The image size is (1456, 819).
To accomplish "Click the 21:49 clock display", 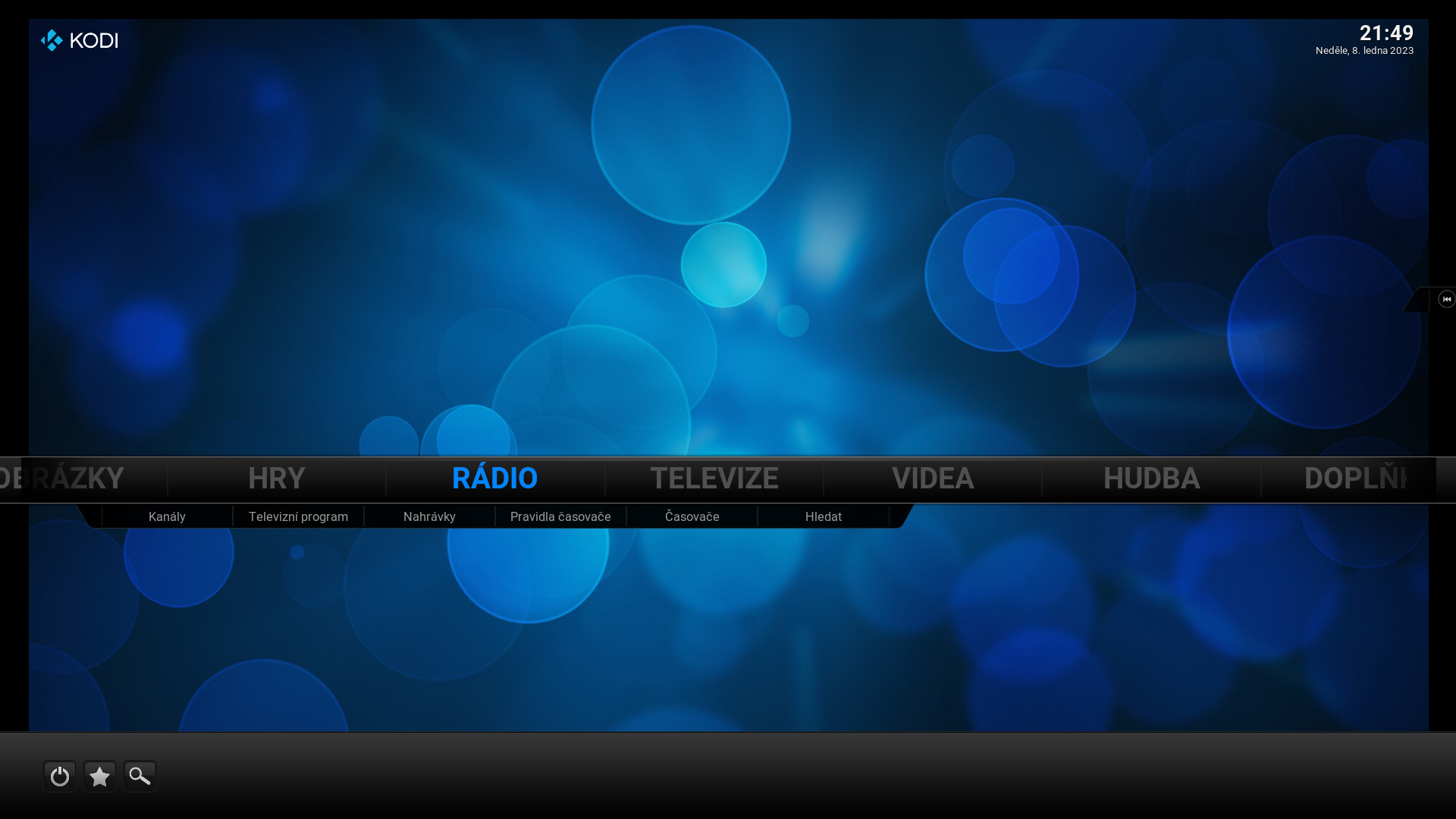I will pyautogui.click(x=1385, y=33).
